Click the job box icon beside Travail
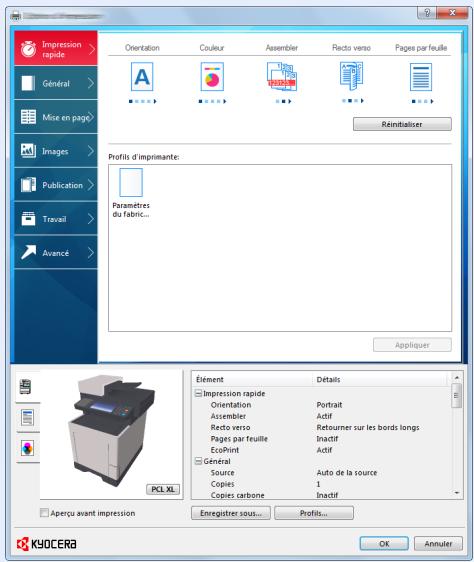 click(x=28, y=219)
